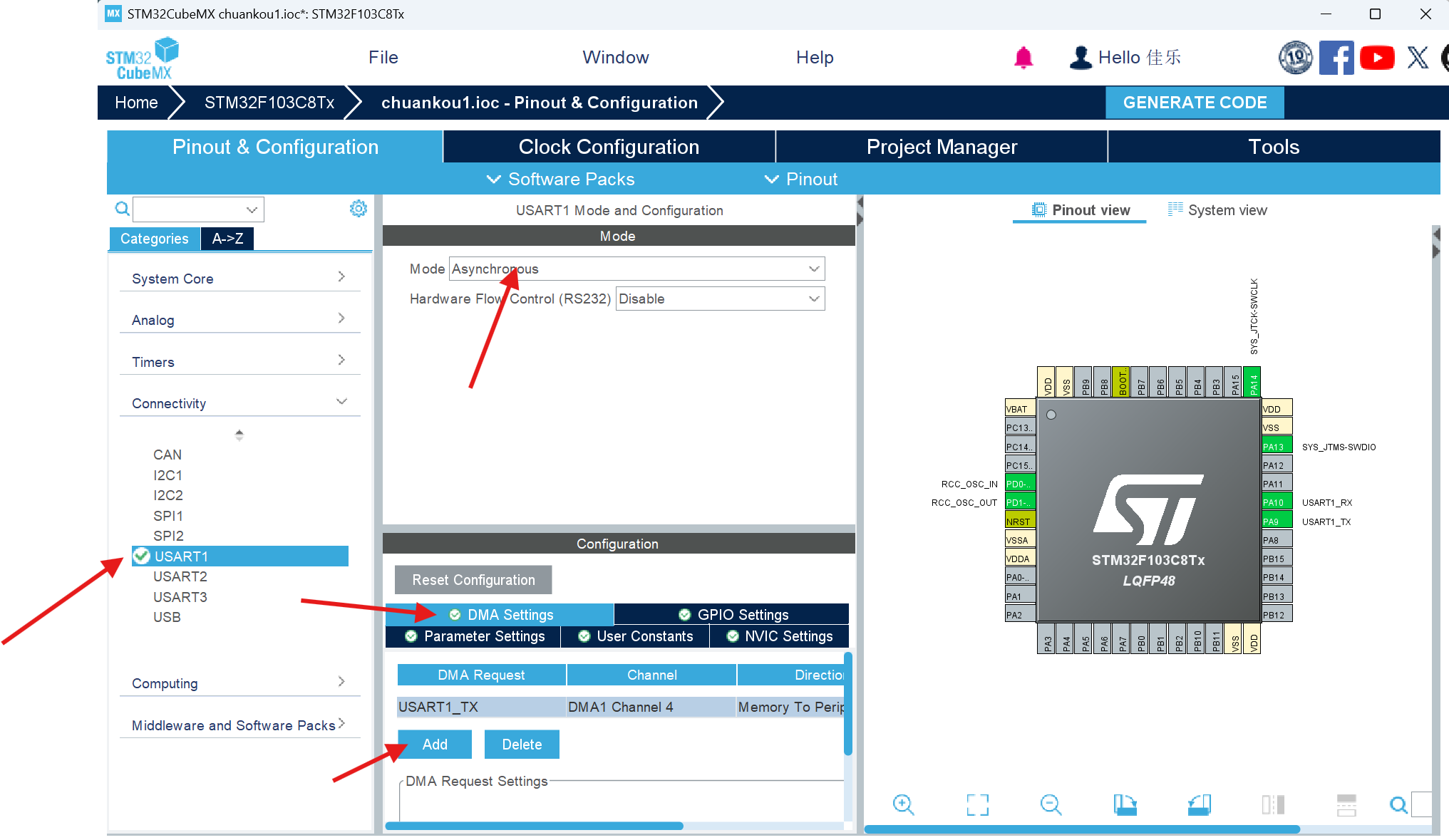This screenshot has width=1449, height=840.
Task: Click Delete to remove the DMA request
Action: tap(522, 744)
